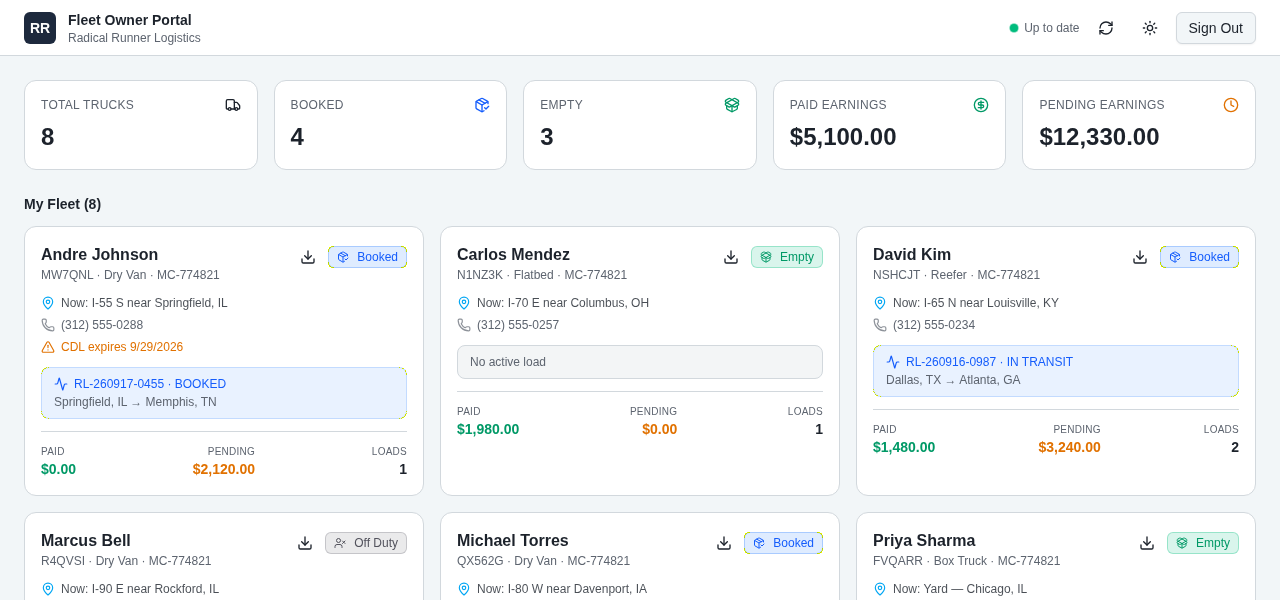Click Marcus Bell driver name
Image resolution: width=1280 pixels, height=600 pixels.
[x=86, y=541]
